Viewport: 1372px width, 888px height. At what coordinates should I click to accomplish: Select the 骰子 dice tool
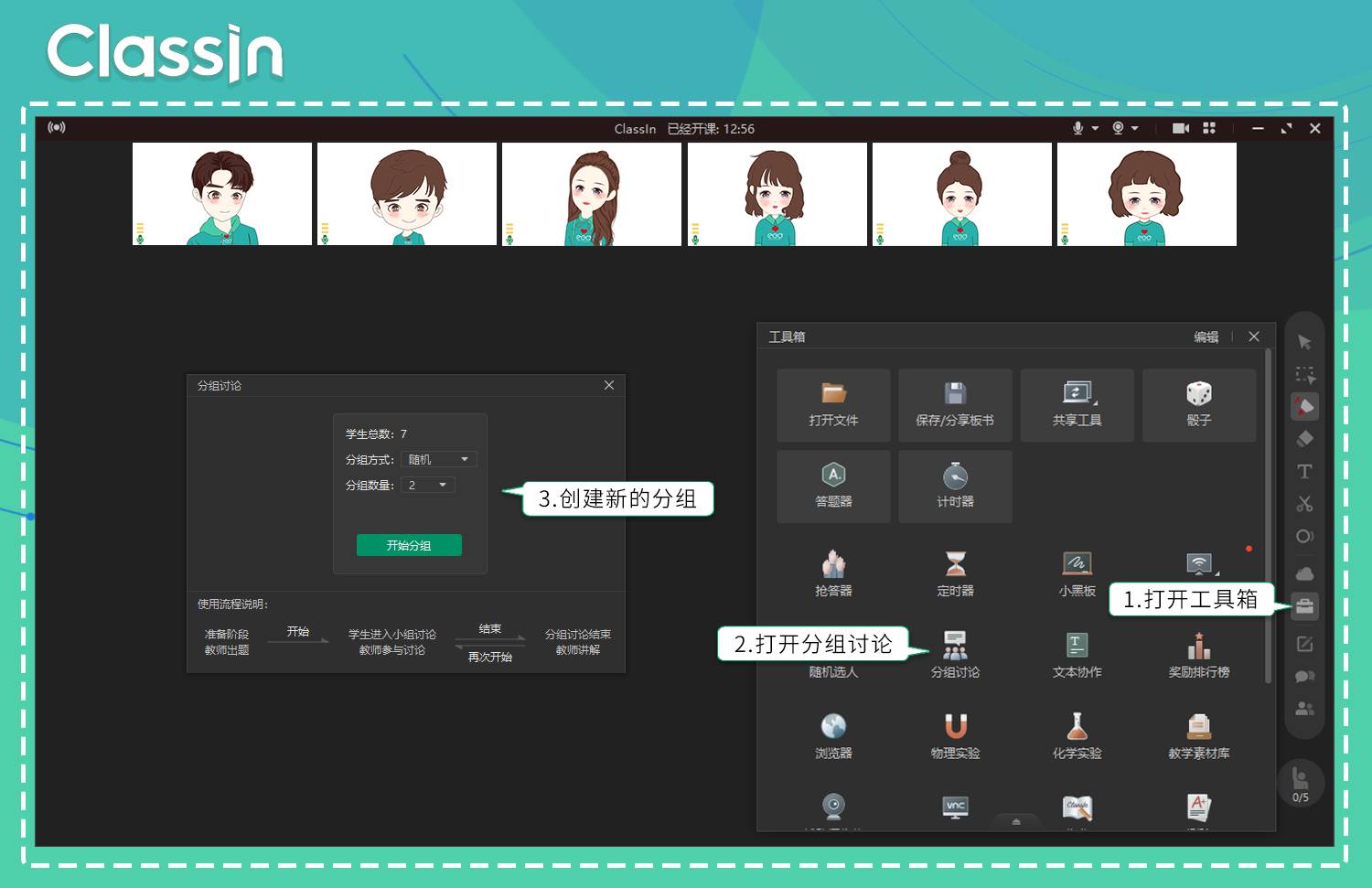coord(1198,405)
